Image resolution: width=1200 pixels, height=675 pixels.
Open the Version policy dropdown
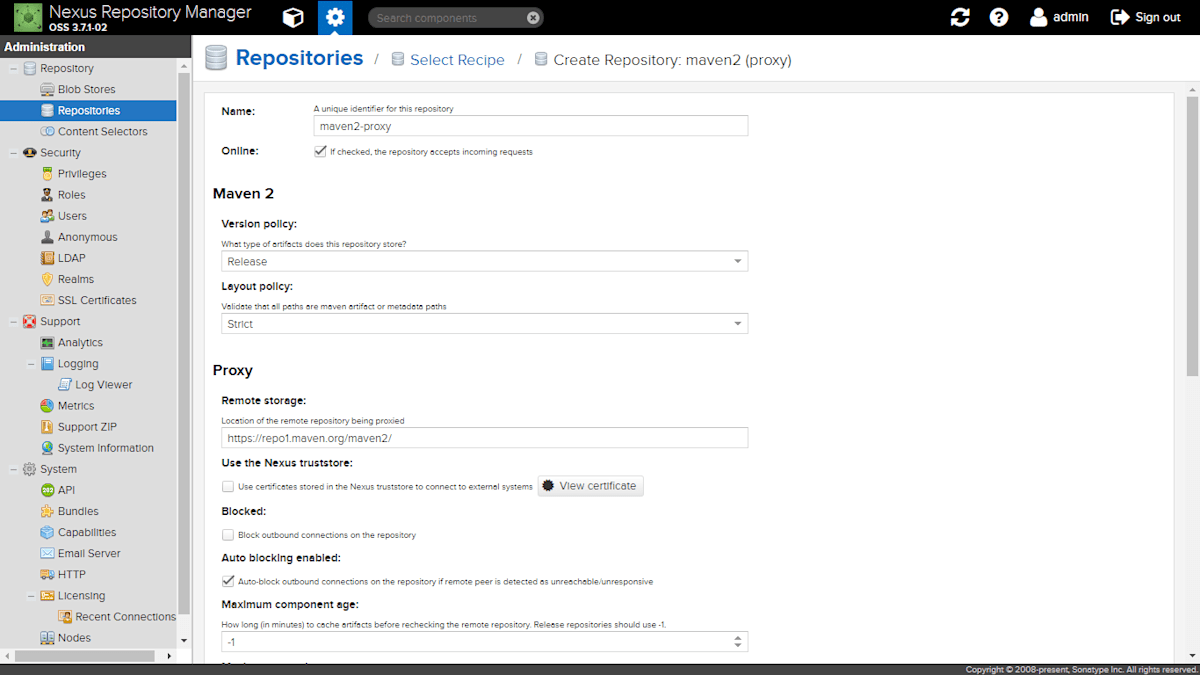[x=738, y=261]
